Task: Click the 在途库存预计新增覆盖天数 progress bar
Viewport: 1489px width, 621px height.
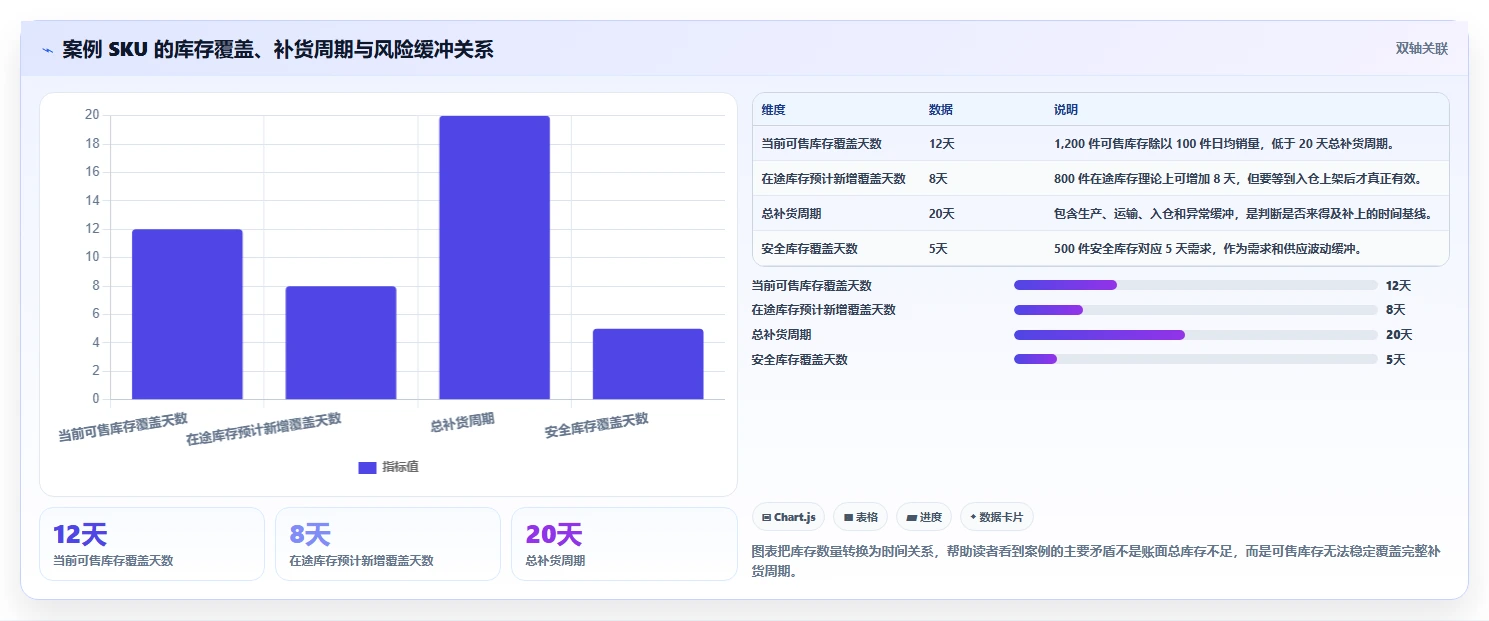Action: [1196, 310]
